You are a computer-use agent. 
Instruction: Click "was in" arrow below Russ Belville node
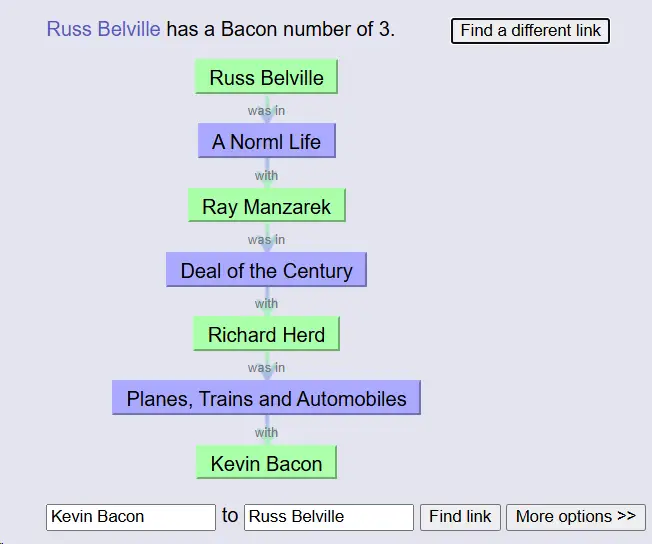(x=266, y=111)
